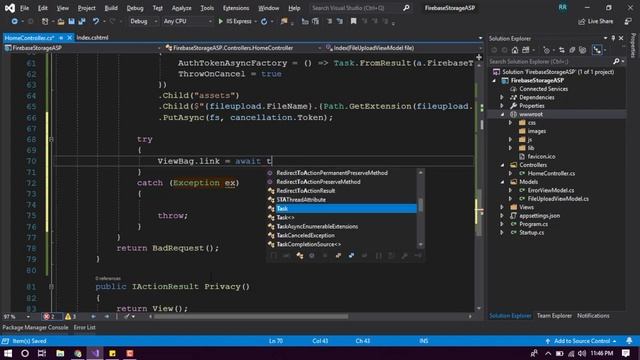Viewport: 640px width, 360px height.
Task: Switch to the Index.cshtml tab
Action: point(93,38)
